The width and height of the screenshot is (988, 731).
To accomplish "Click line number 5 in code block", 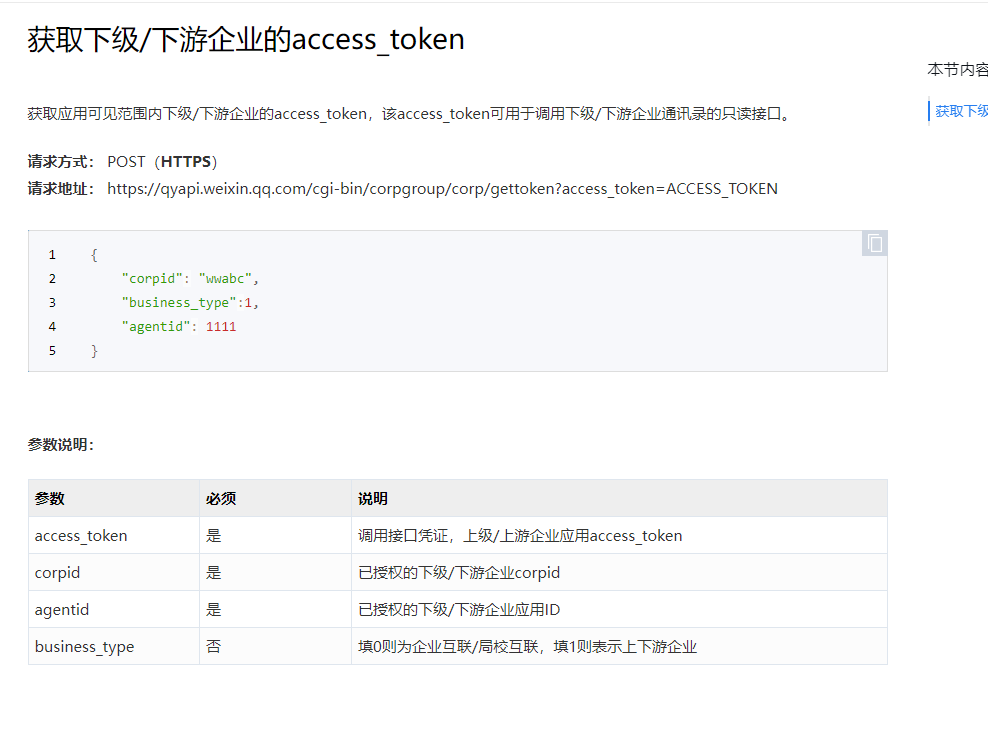I will tap(52, 350).
